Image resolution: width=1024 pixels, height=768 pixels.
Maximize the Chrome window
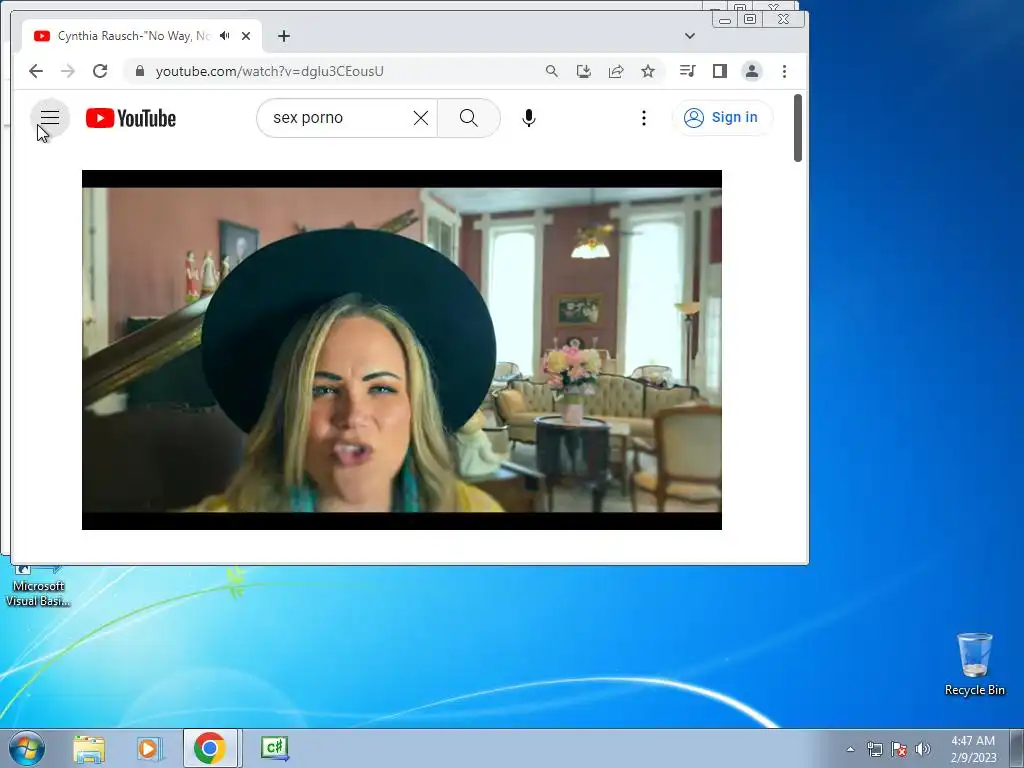click(x=750, y=20)
